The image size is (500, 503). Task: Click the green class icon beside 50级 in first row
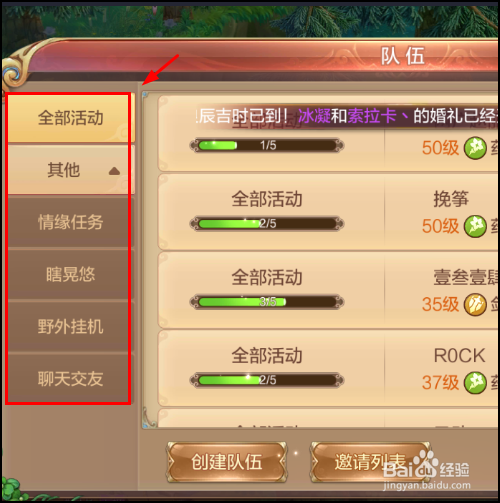click(x=475, y=148)
